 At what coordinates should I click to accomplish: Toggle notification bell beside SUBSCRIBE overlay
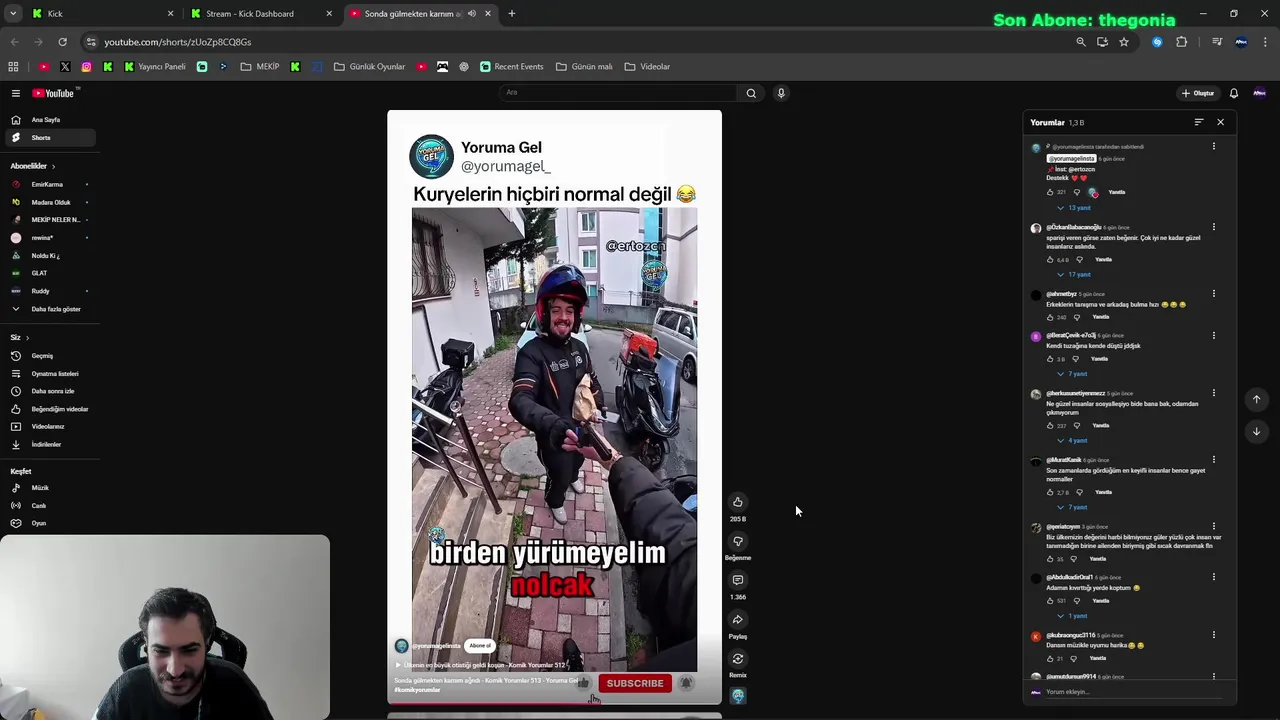(686, 683)
